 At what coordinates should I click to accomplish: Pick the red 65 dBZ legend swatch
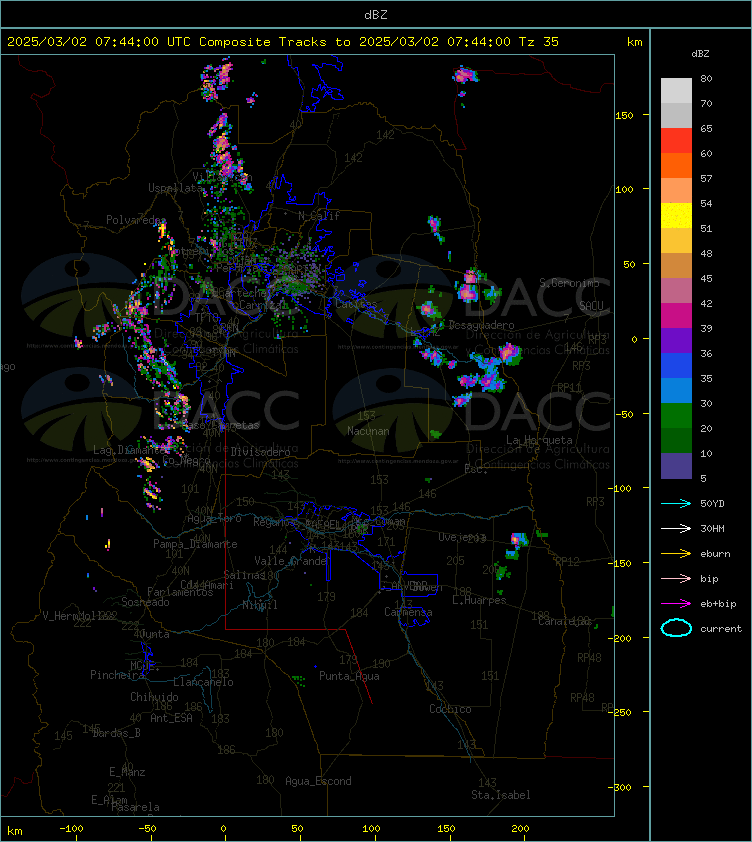tap(676, 140)
